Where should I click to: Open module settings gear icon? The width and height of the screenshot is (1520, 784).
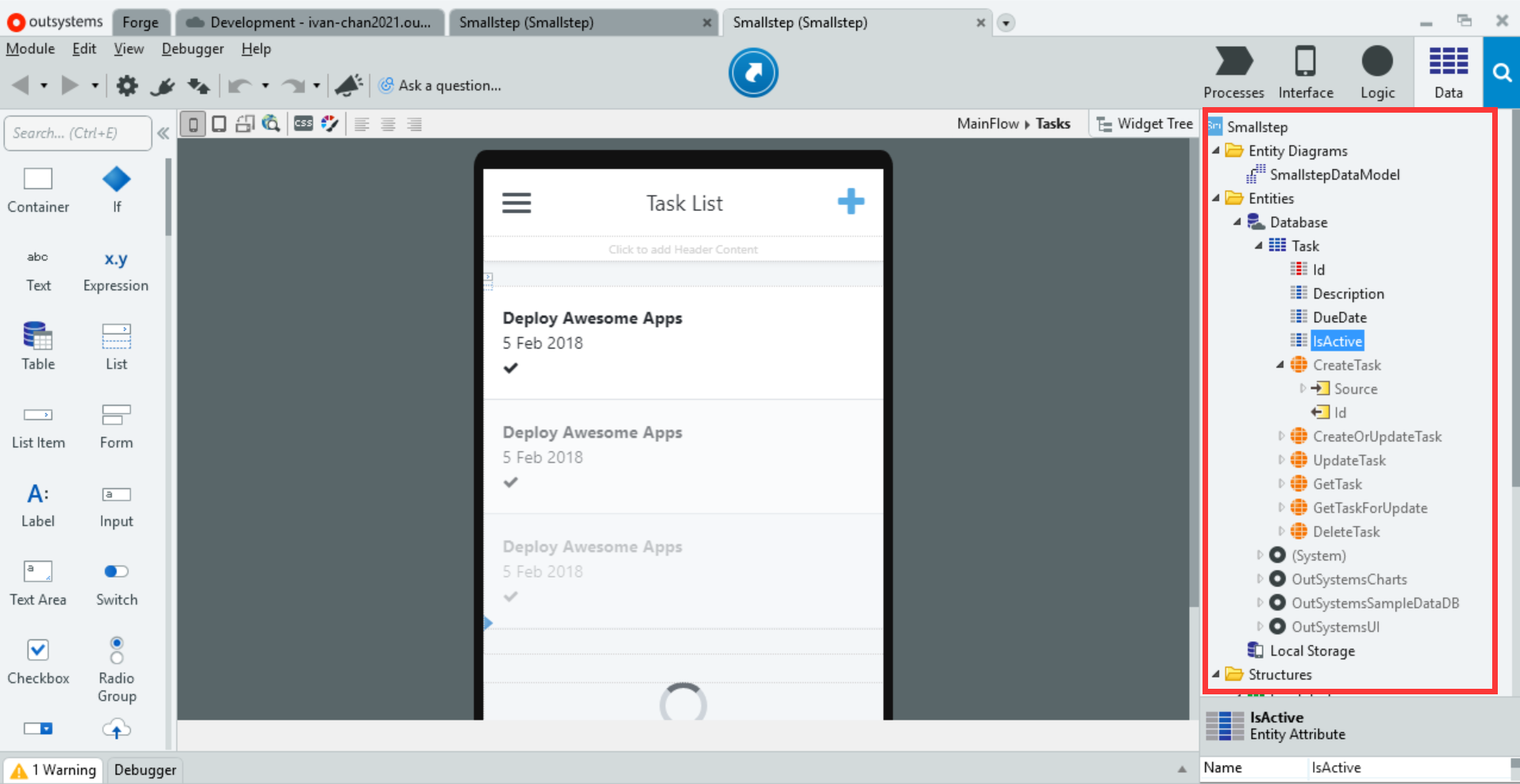pos(127,85)
